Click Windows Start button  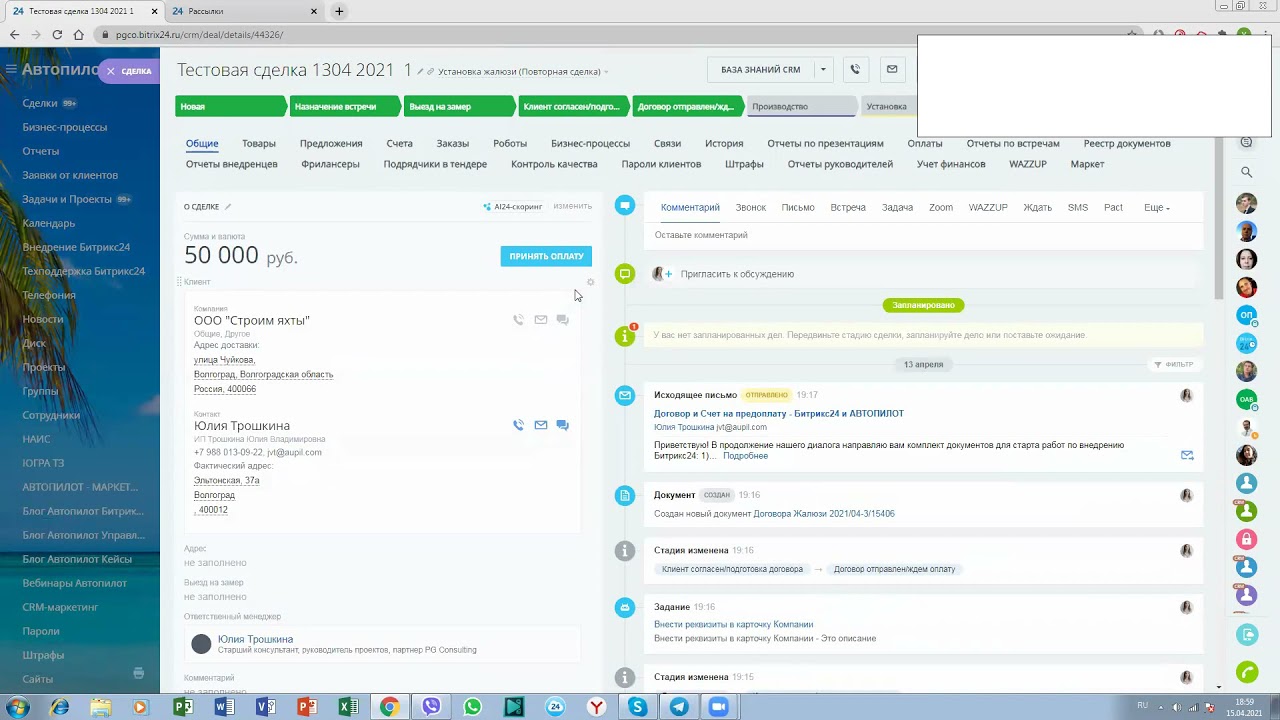pos(18,707)
